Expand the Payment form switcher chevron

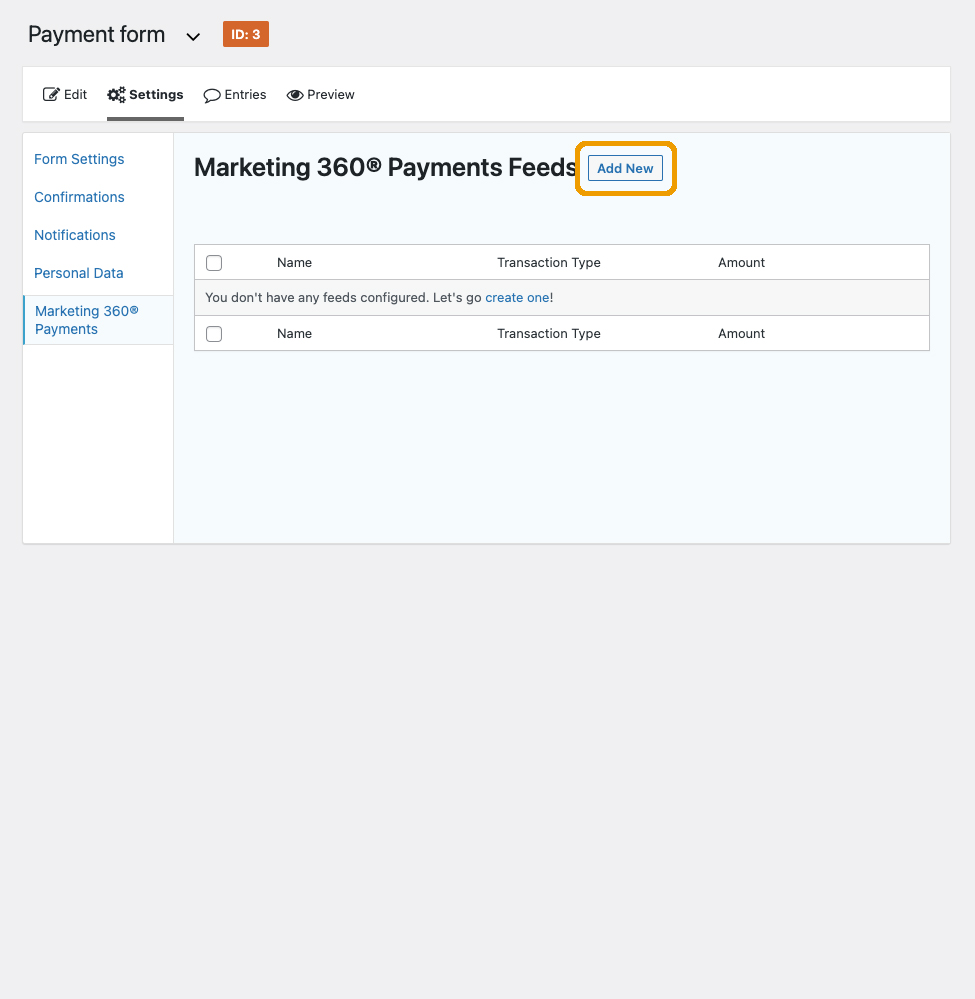pyautogui.click(x=193, y=36)
